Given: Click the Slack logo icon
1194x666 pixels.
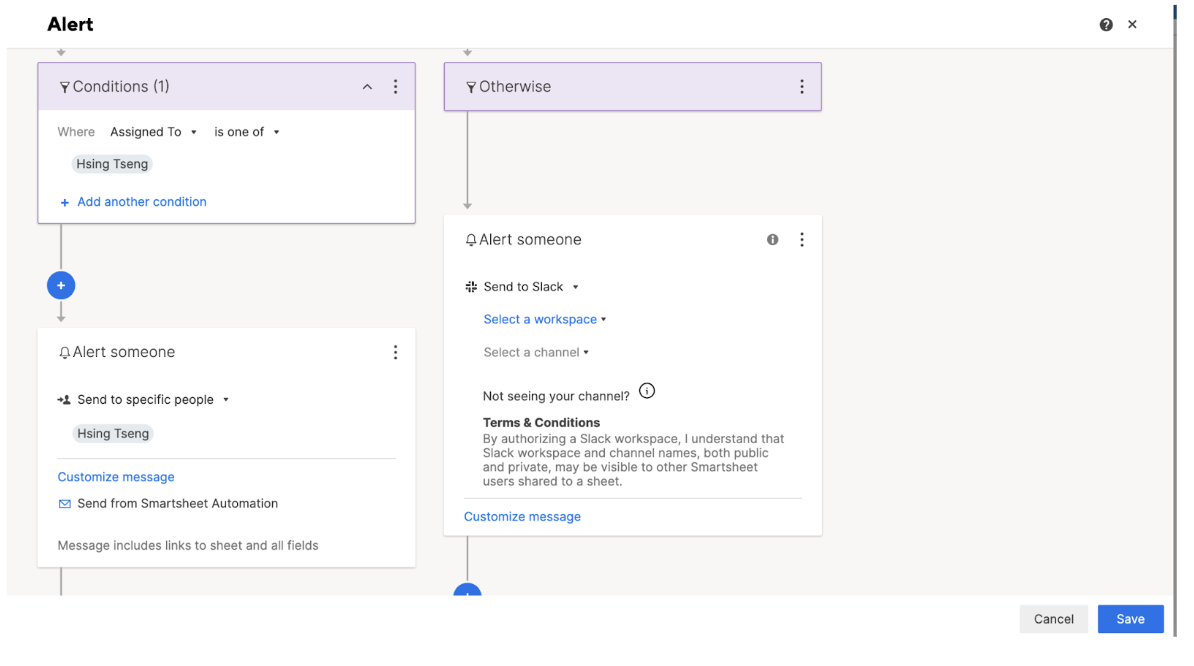Looking at the screenshot, I should (471, 287).
